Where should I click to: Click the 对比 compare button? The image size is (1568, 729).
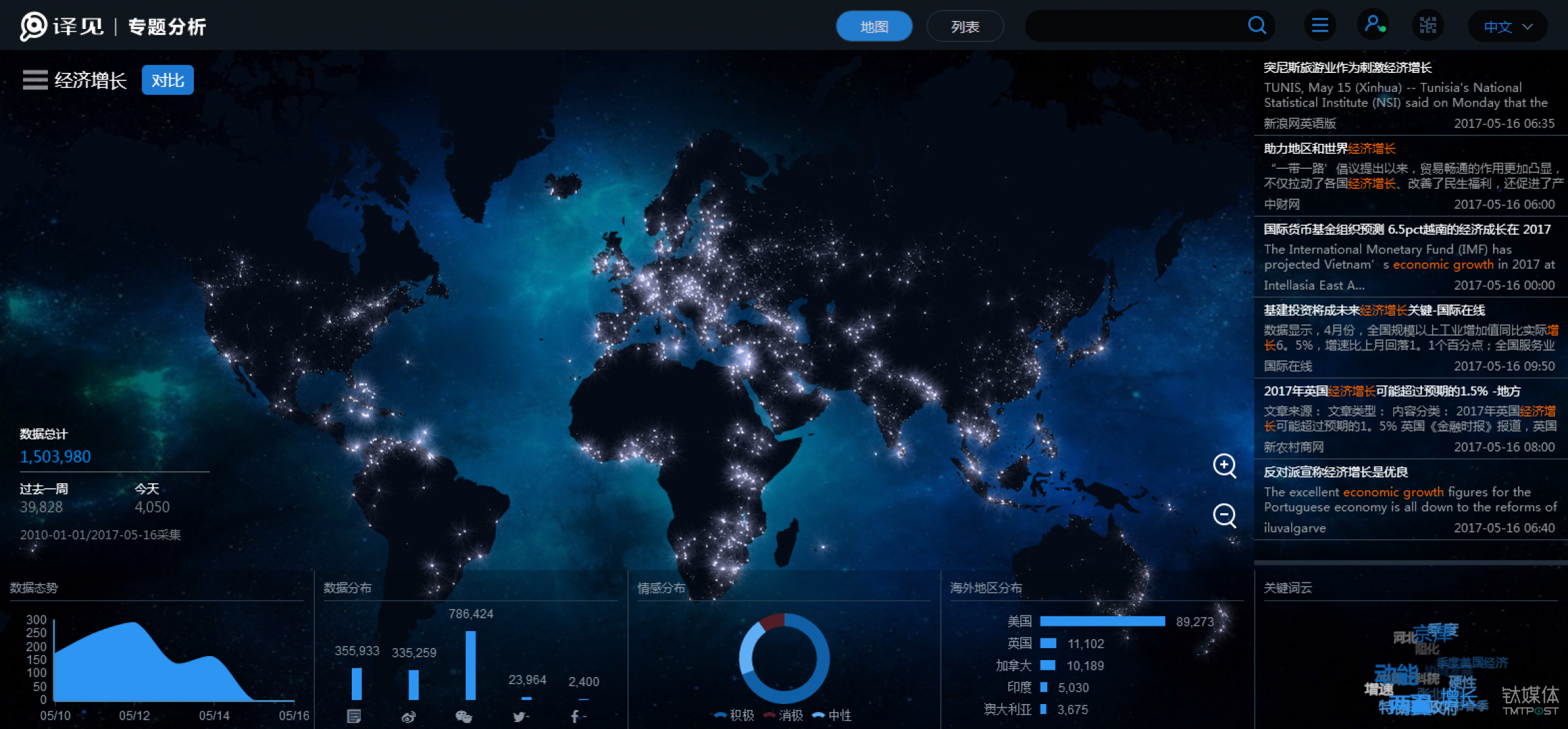click(167, 80)
